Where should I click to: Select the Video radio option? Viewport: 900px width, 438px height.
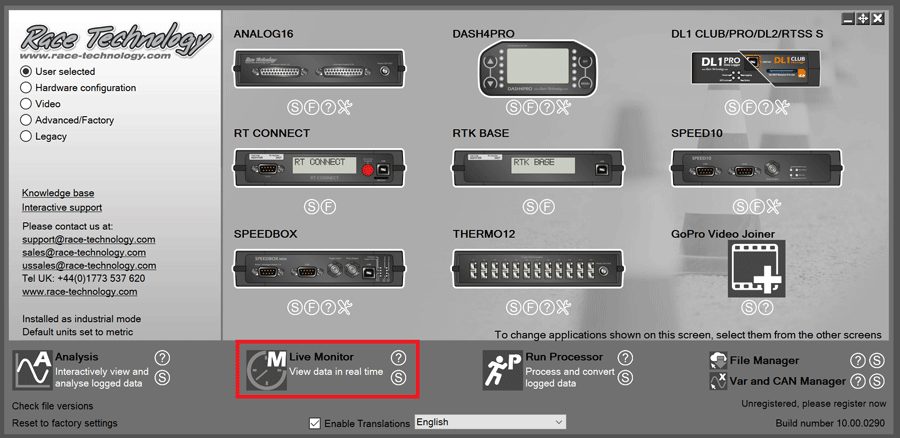[25, 104]
